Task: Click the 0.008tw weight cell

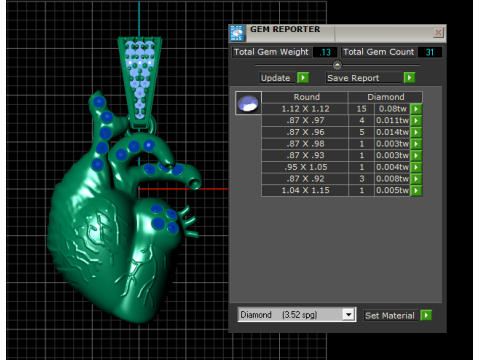Action: (392, 179)
